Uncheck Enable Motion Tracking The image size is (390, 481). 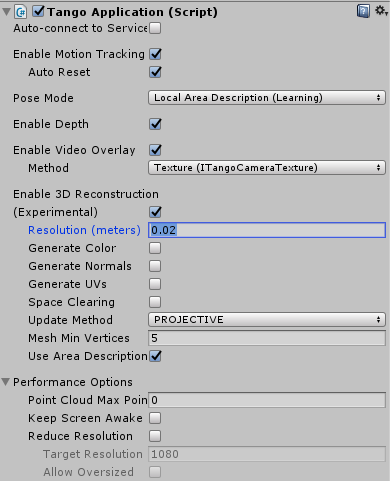(x=155, y=54)
